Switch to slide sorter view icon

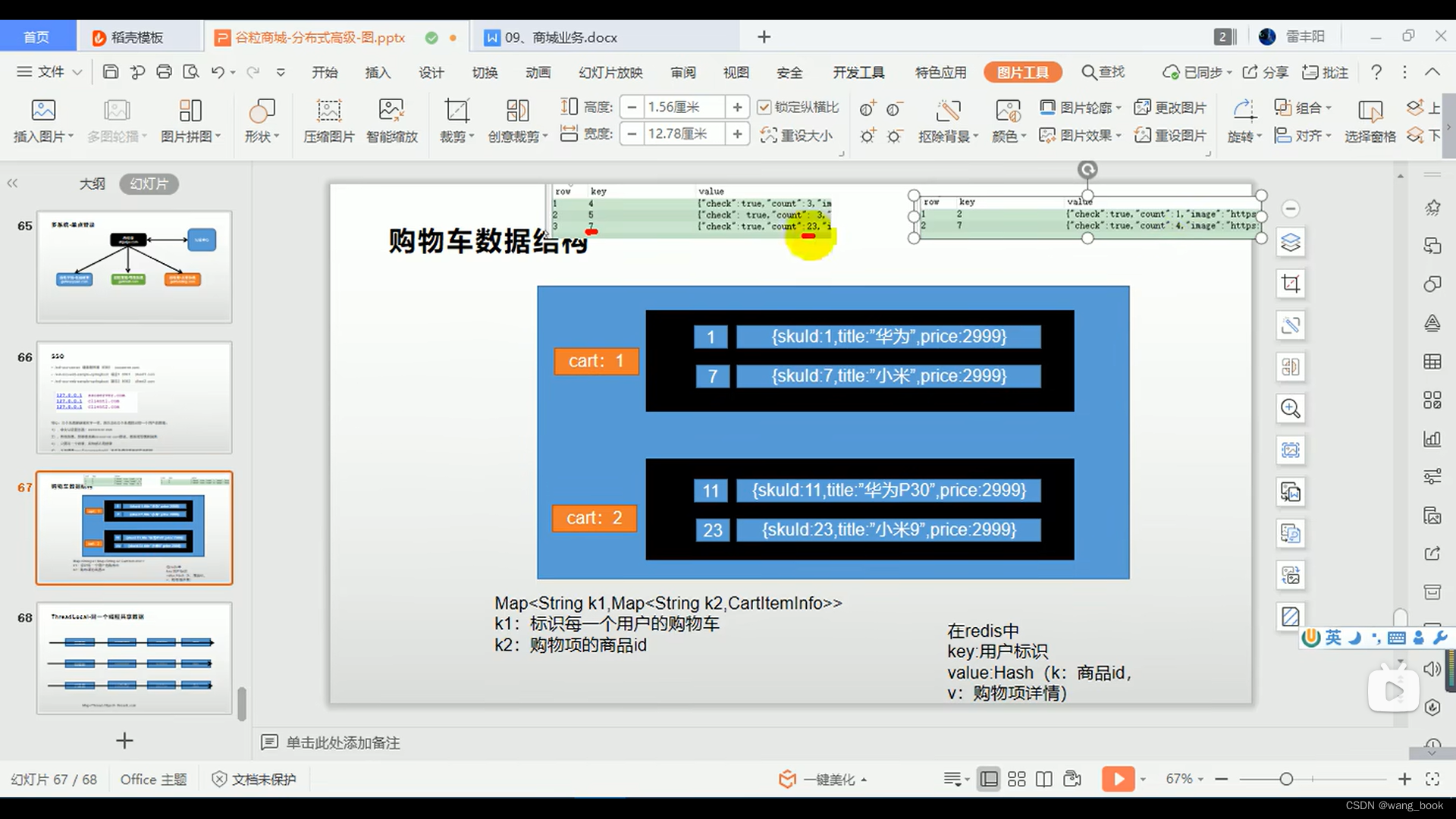pos(1016,779)
